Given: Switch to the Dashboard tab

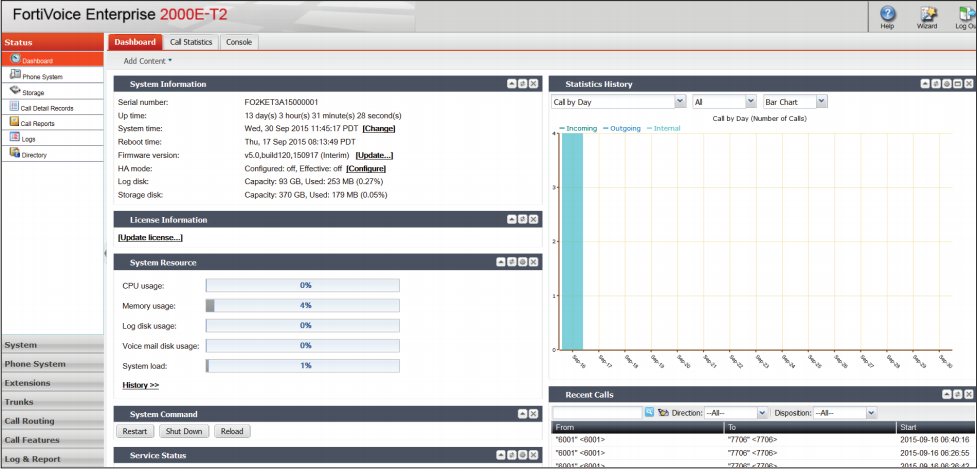Looking at the screenshot, I should [135, 42].
